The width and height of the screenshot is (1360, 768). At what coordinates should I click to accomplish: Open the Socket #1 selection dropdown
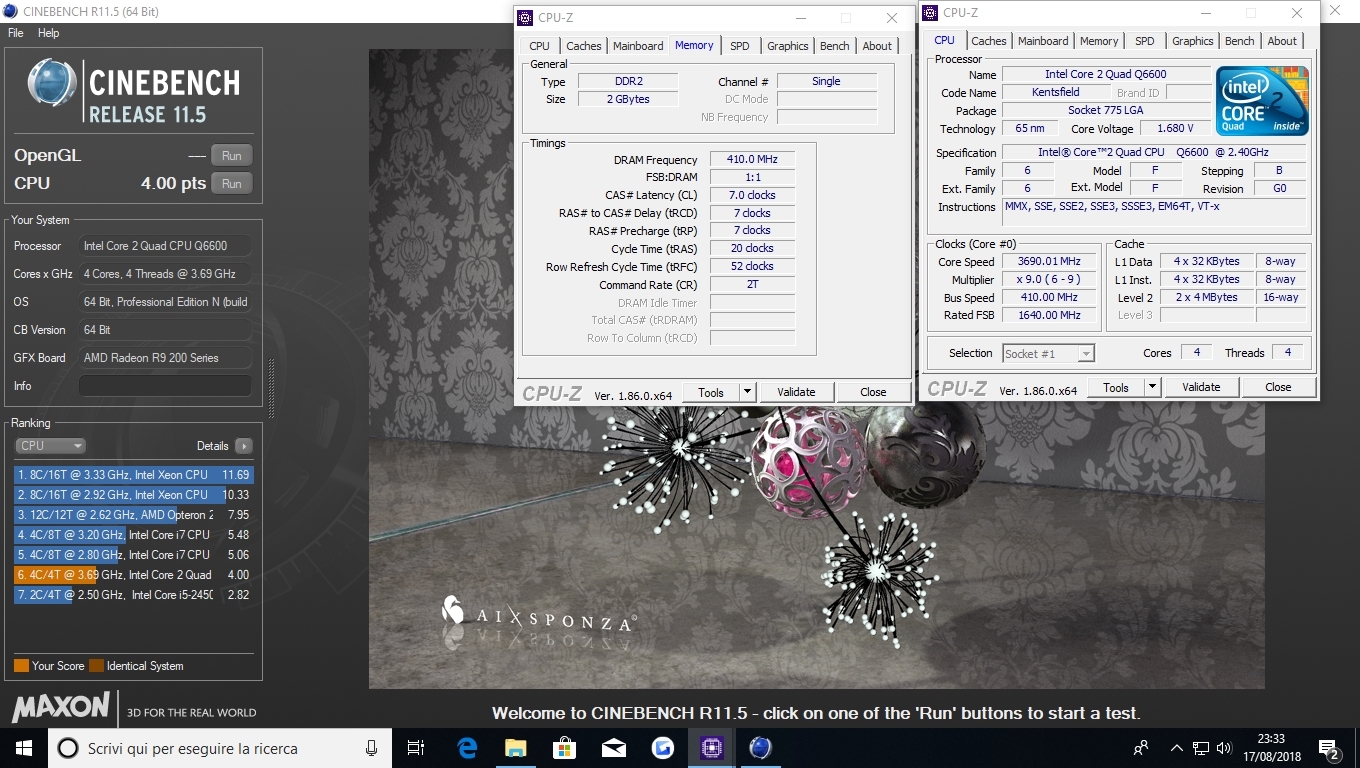point(1048,353)
